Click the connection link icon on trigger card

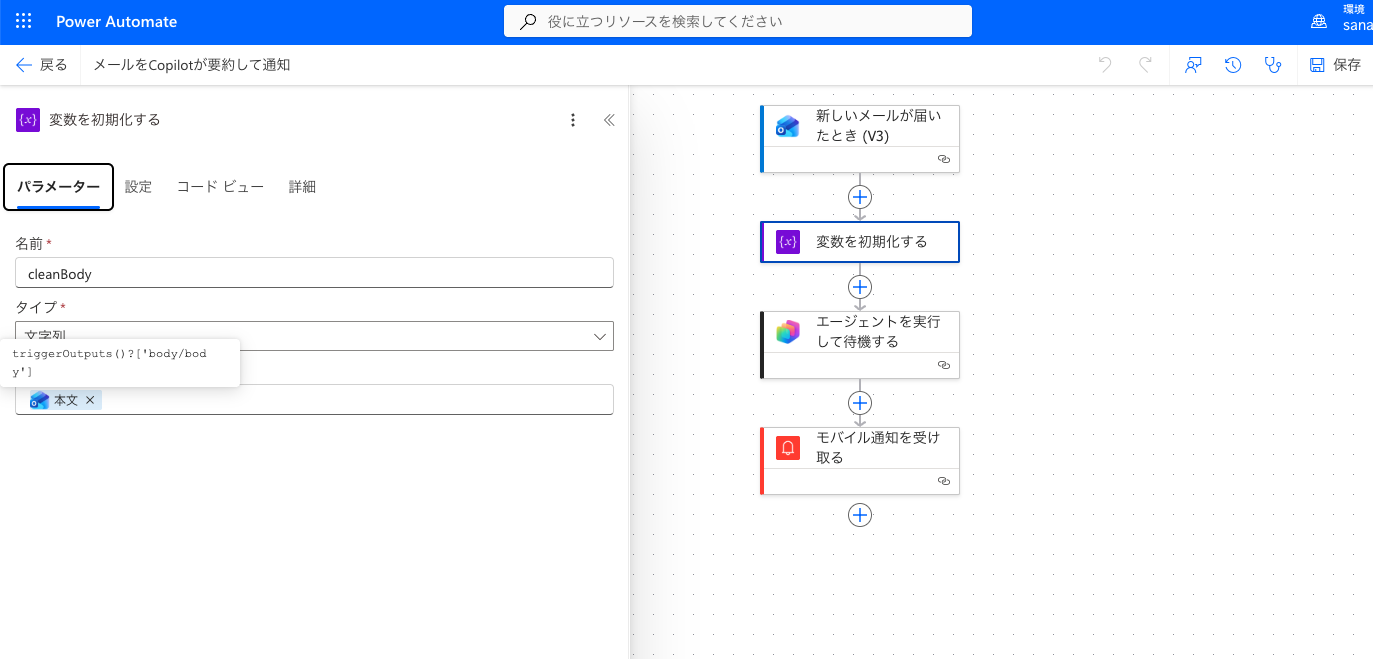point(943,159)
